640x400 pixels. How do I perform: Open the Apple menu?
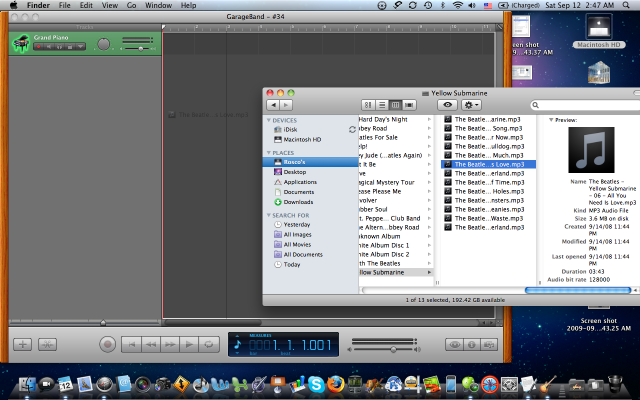point(13,5)
